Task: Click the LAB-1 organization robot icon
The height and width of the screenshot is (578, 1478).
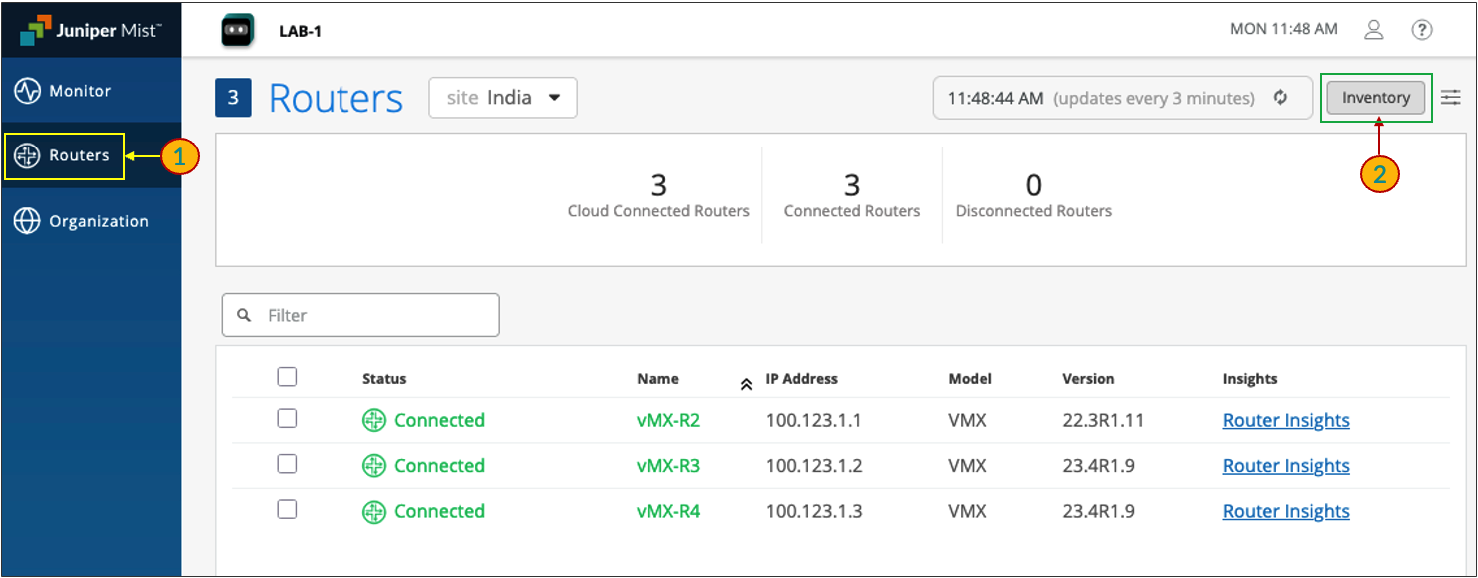Action: [x=237, y=30]
